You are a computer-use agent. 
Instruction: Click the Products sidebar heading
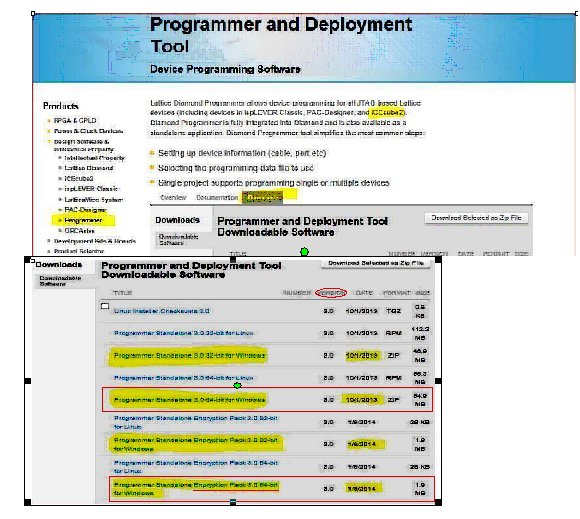(x=61, y=106)
